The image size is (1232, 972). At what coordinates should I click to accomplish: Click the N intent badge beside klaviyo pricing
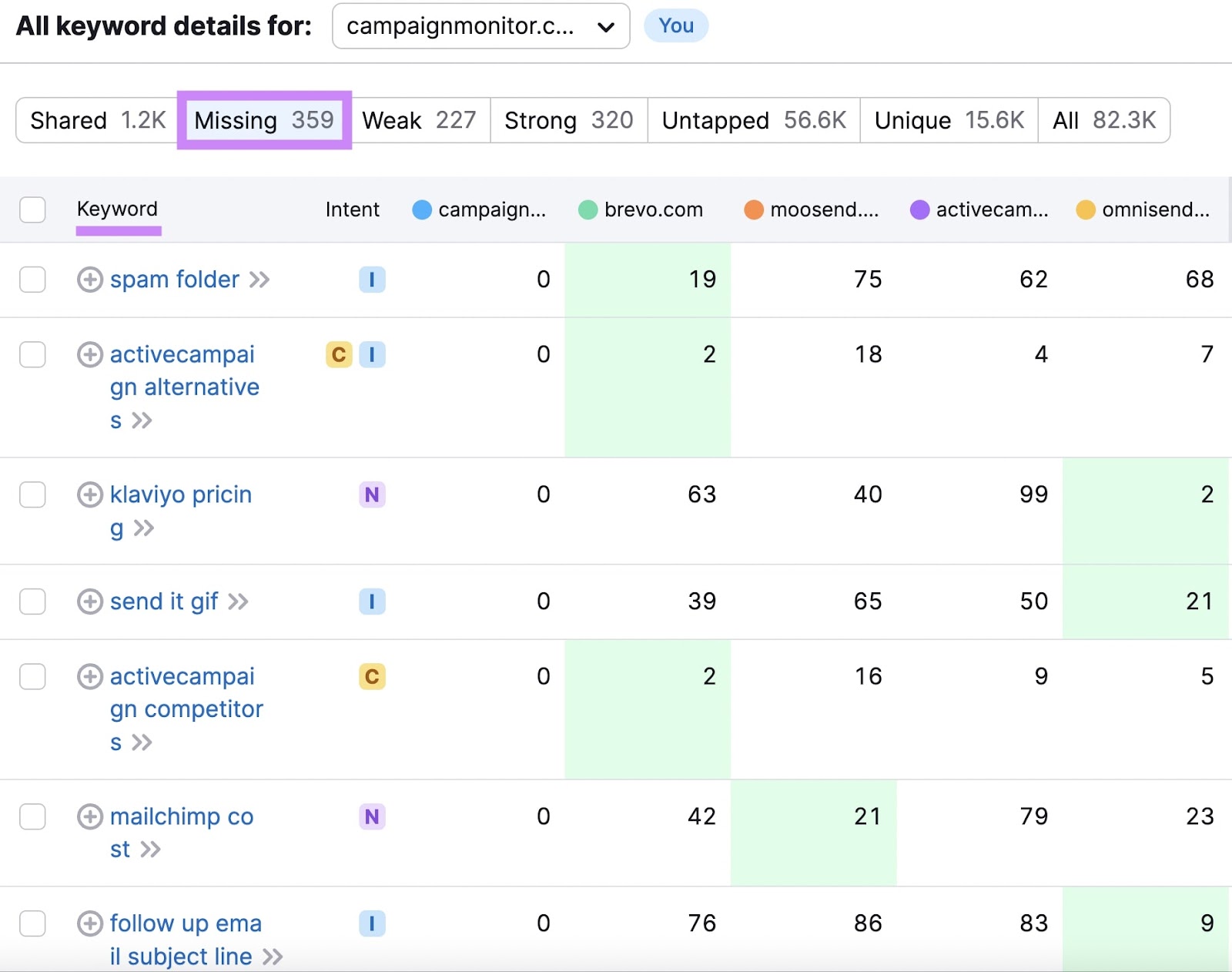[x=372, y=495]
